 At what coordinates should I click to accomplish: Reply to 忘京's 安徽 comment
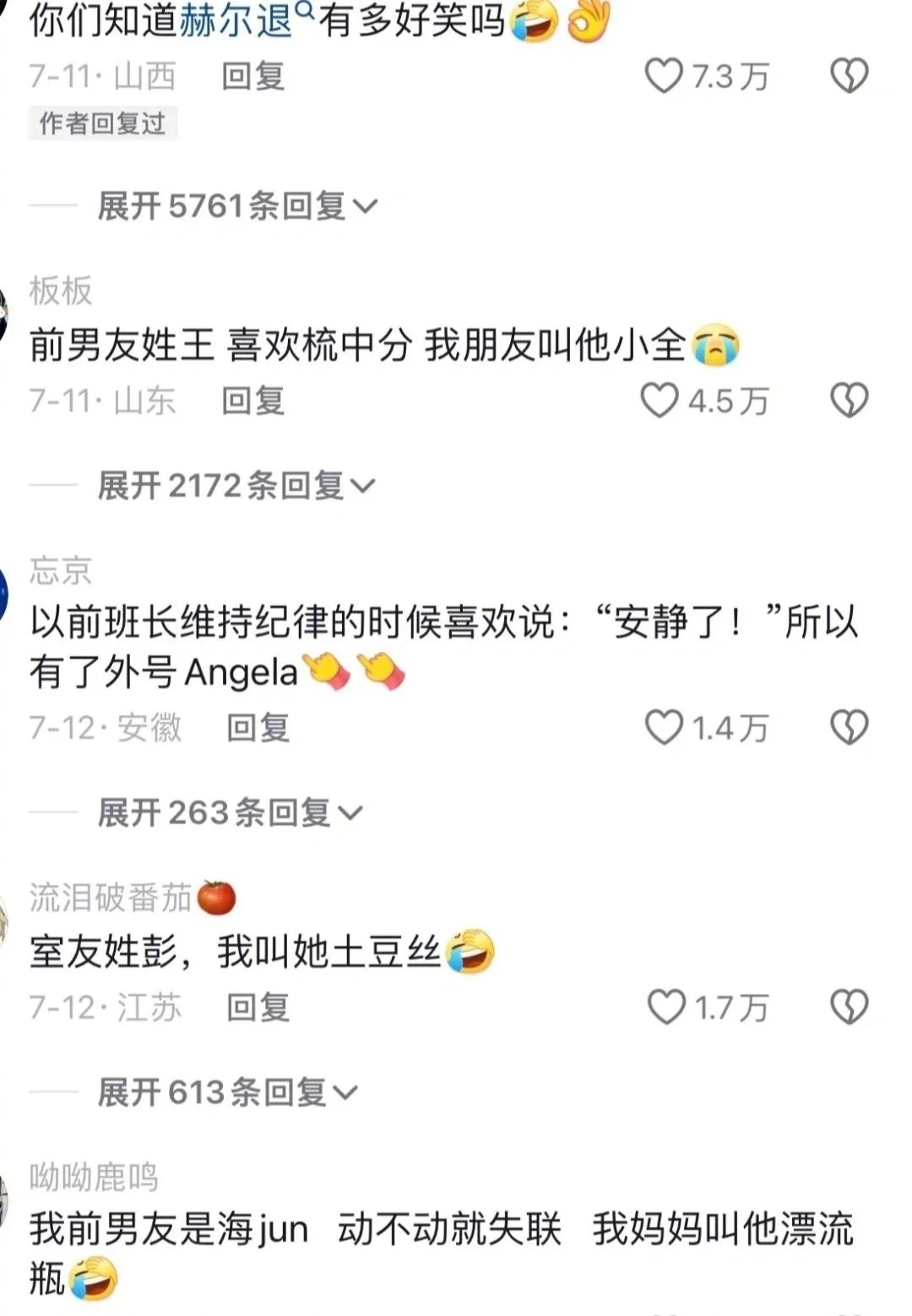tap(258, 727)
